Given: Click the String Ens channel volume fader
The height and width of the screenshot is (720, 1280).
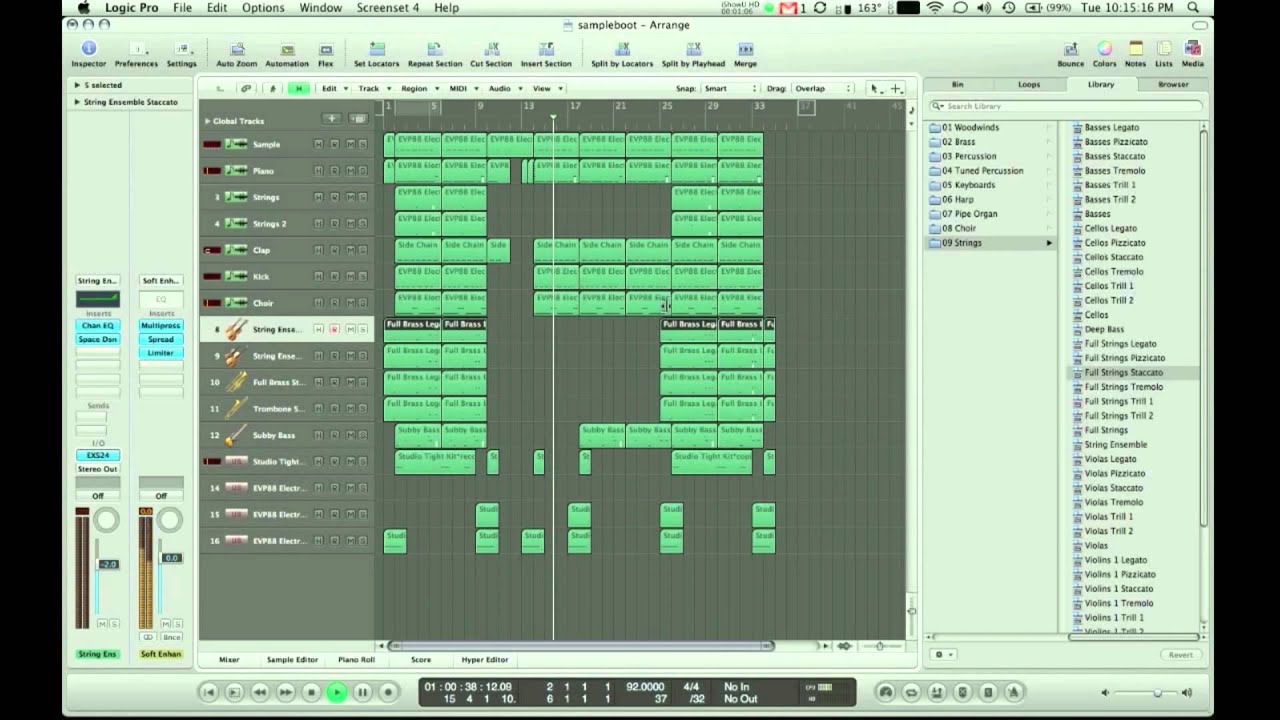Looking at the screenshot, I should pos(106,565).
